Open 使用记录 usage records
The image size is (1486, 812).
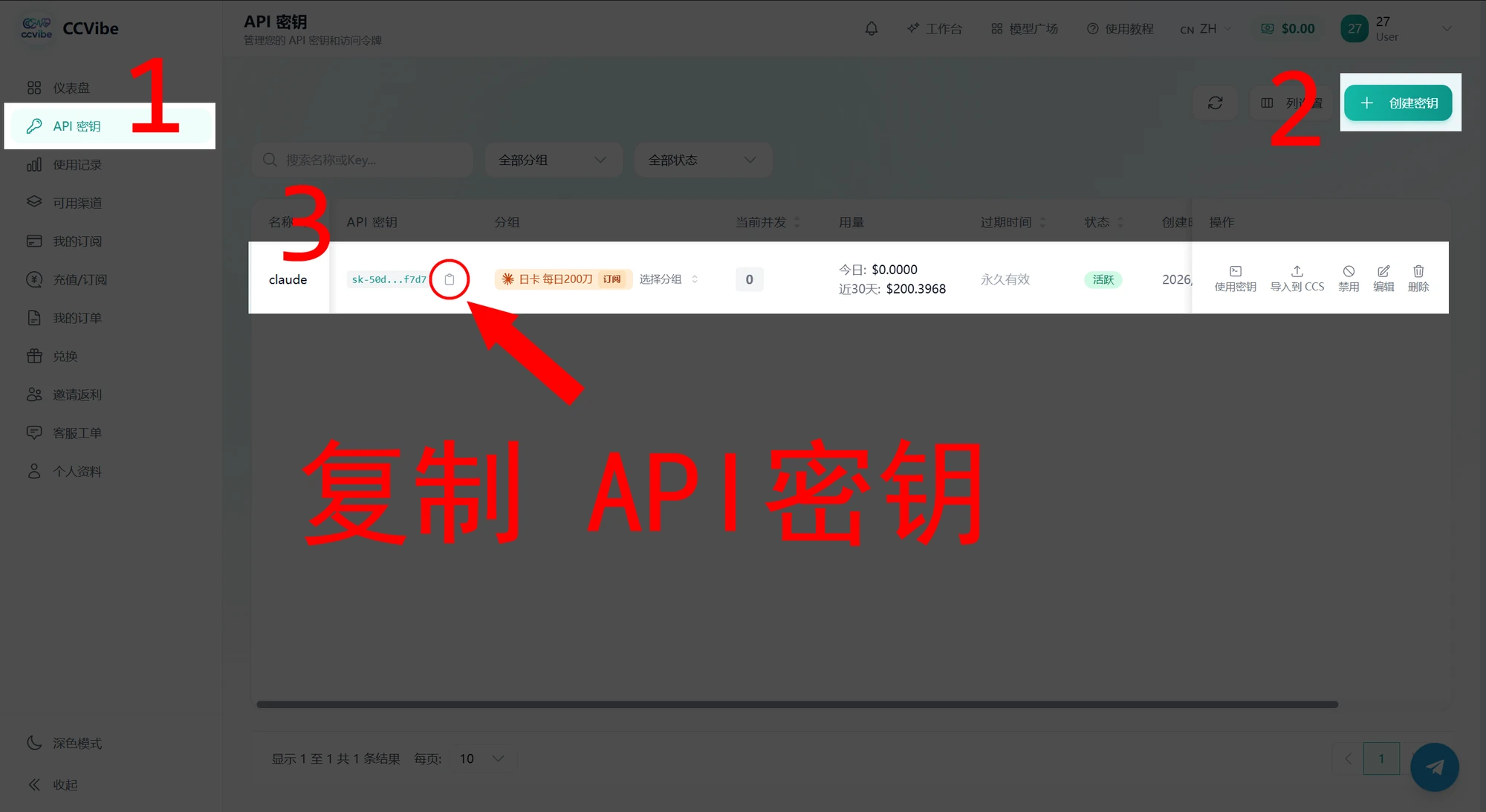tap(109, 165)
